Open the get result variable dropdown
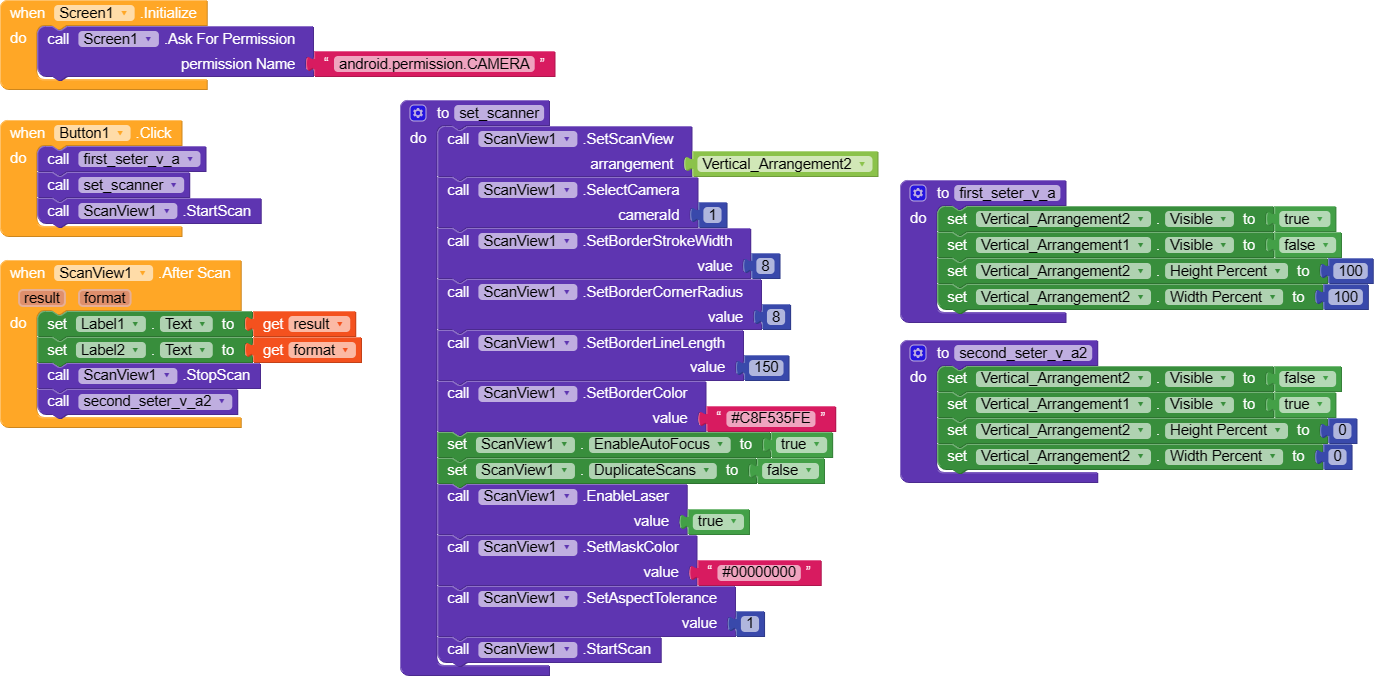Viewport: 1374px width, 676px height. click(x=319, y=324)
